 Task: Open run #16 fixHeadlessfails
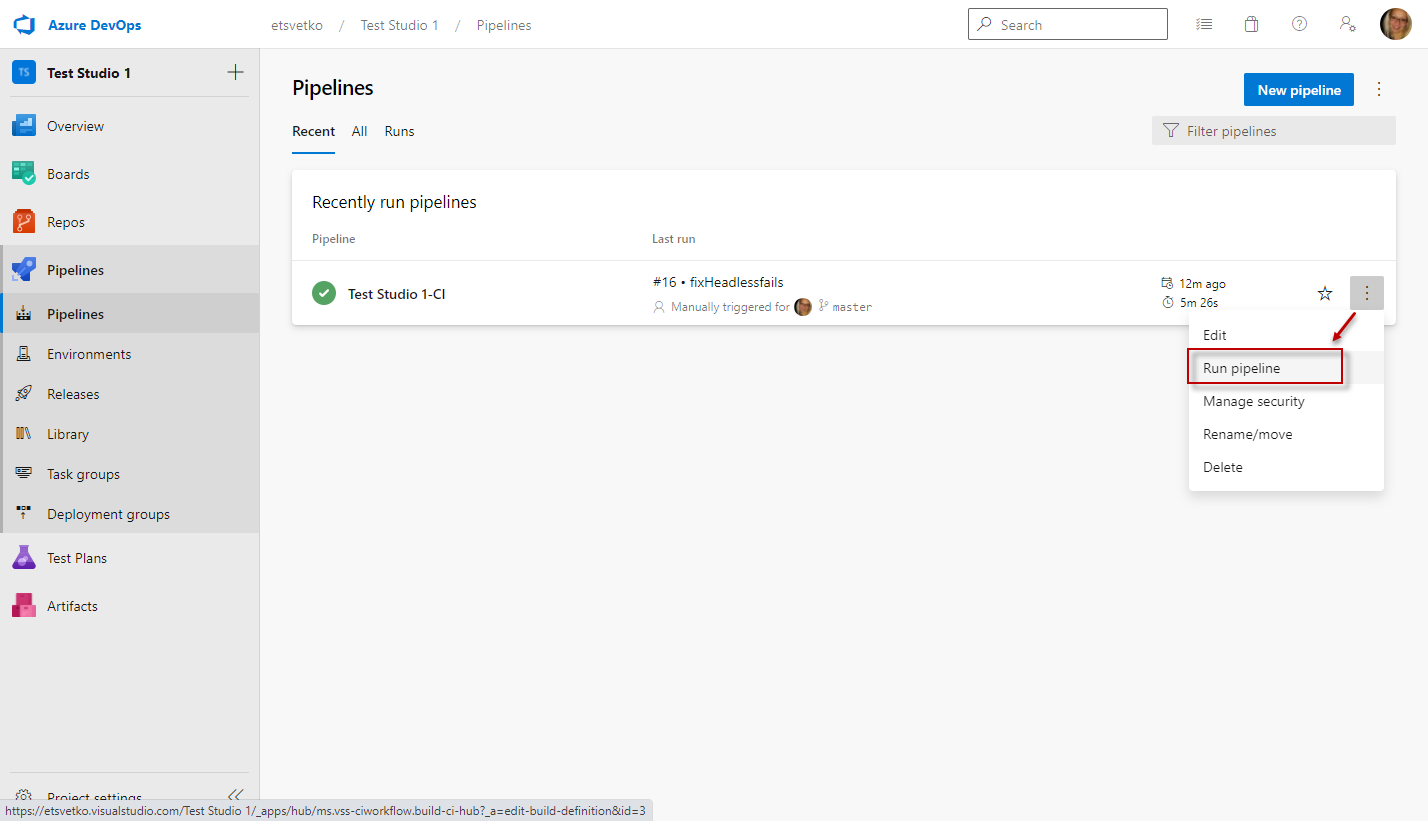(718, 282)
